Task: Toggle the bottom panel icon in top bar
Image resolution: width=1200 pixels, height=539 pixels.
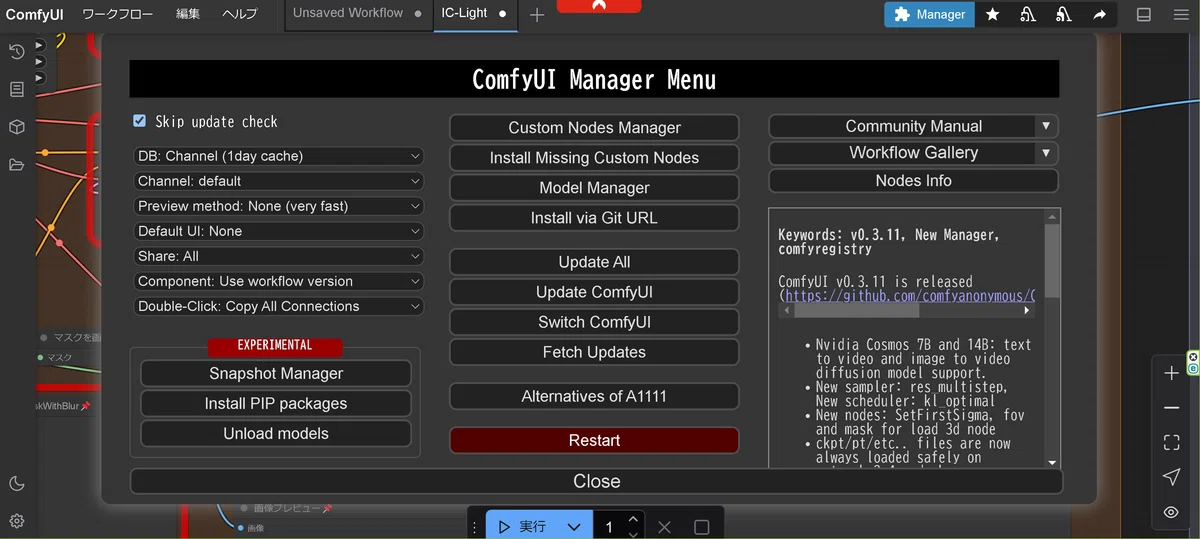Action: (x=1144, y=15)
